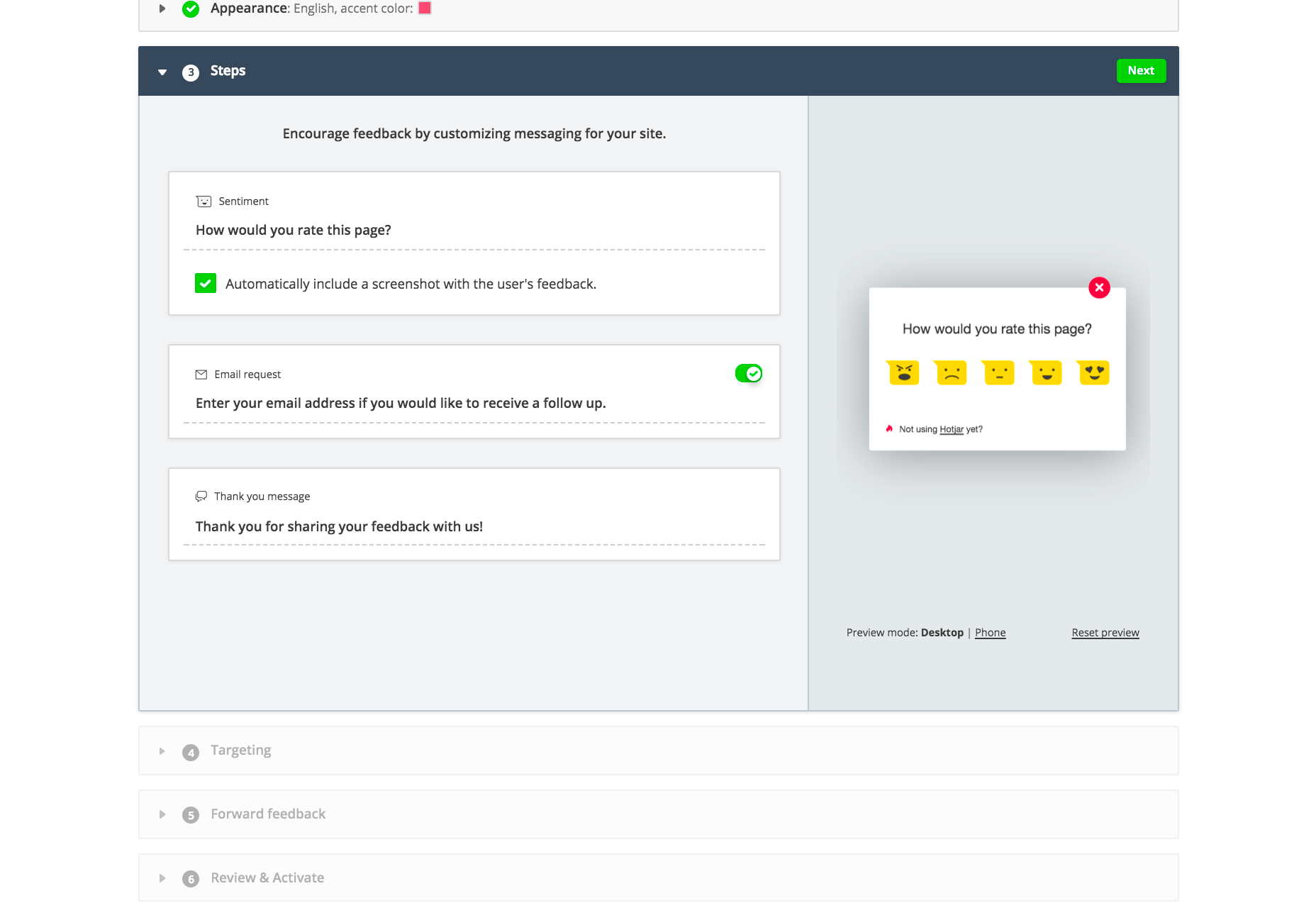1316x908 pixels.
Task: Select the neutral face emoji rating
Action: pos(998,372)
